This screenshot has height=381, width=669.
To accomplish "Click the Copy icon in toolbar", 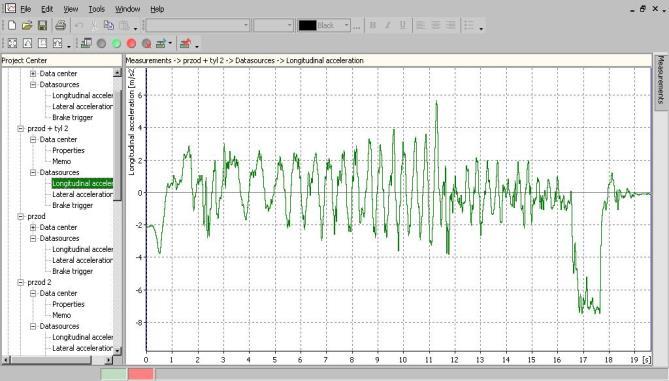I will pos(109,26).
